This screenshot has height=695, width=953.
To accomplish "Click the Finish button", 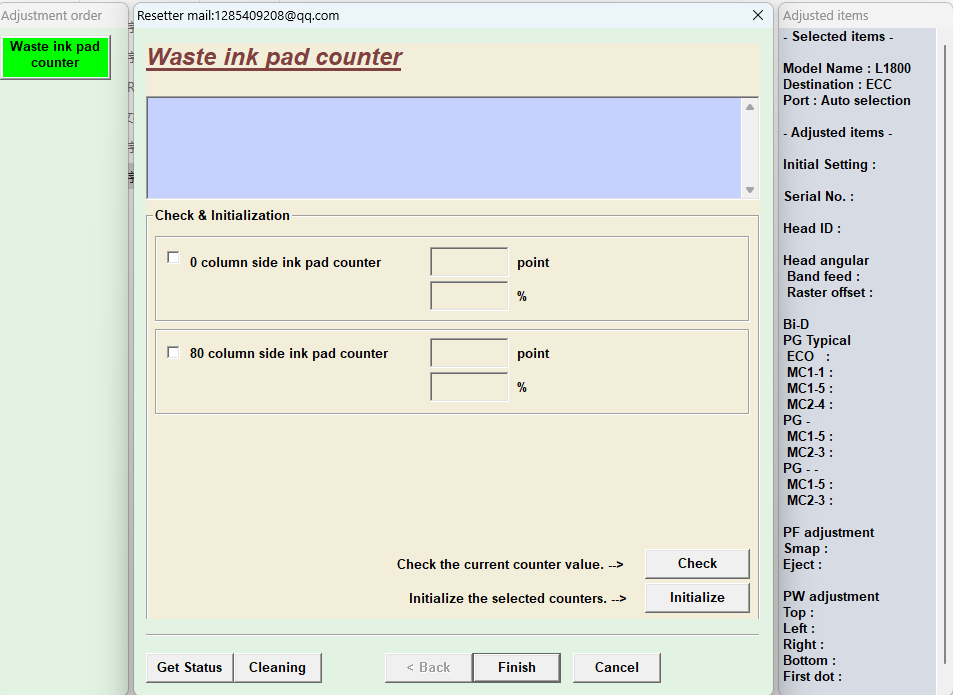I will (x=516, y=667).
